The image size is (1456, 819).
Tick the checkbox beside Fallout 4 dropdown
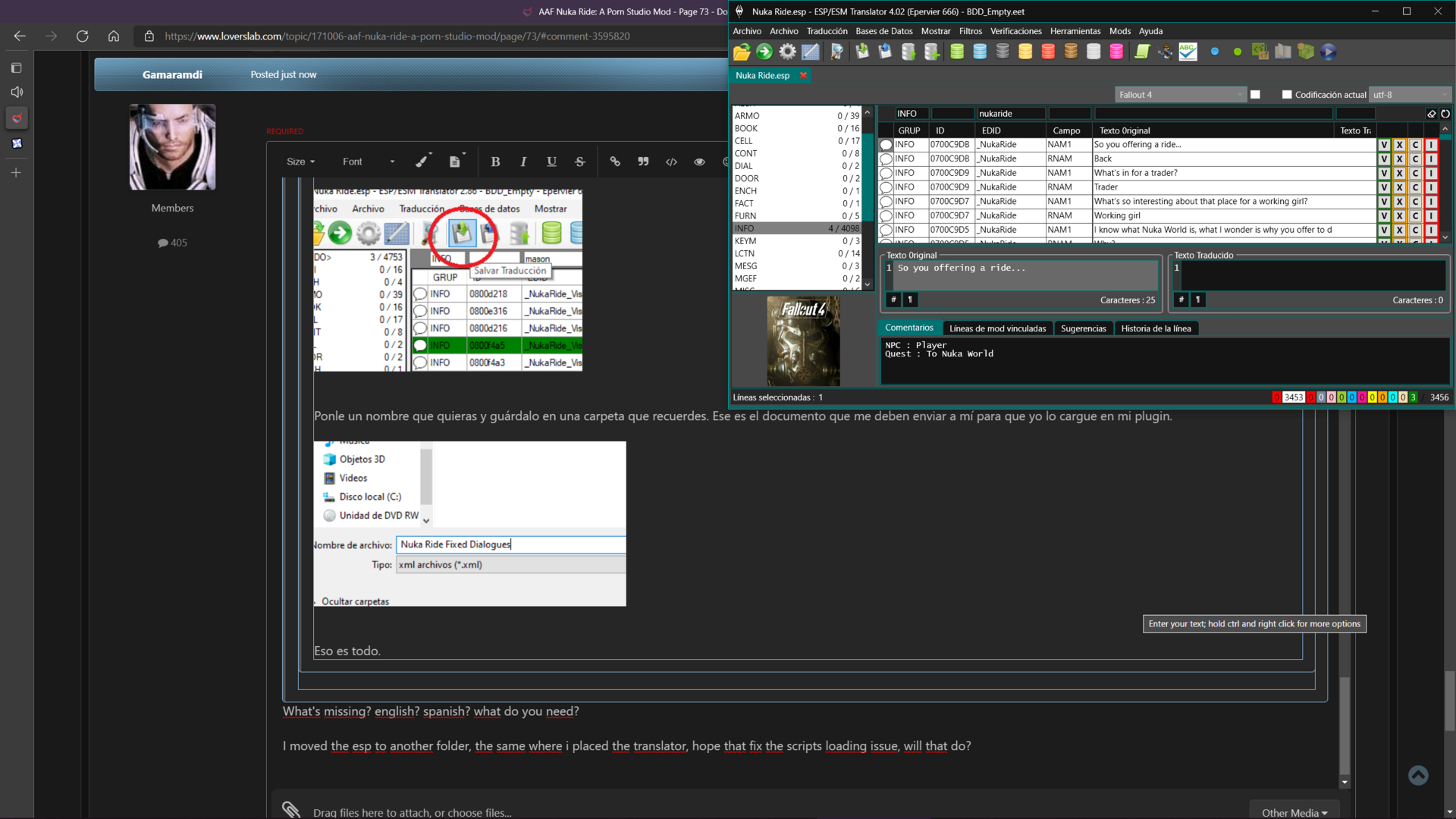click(1255, 95)
